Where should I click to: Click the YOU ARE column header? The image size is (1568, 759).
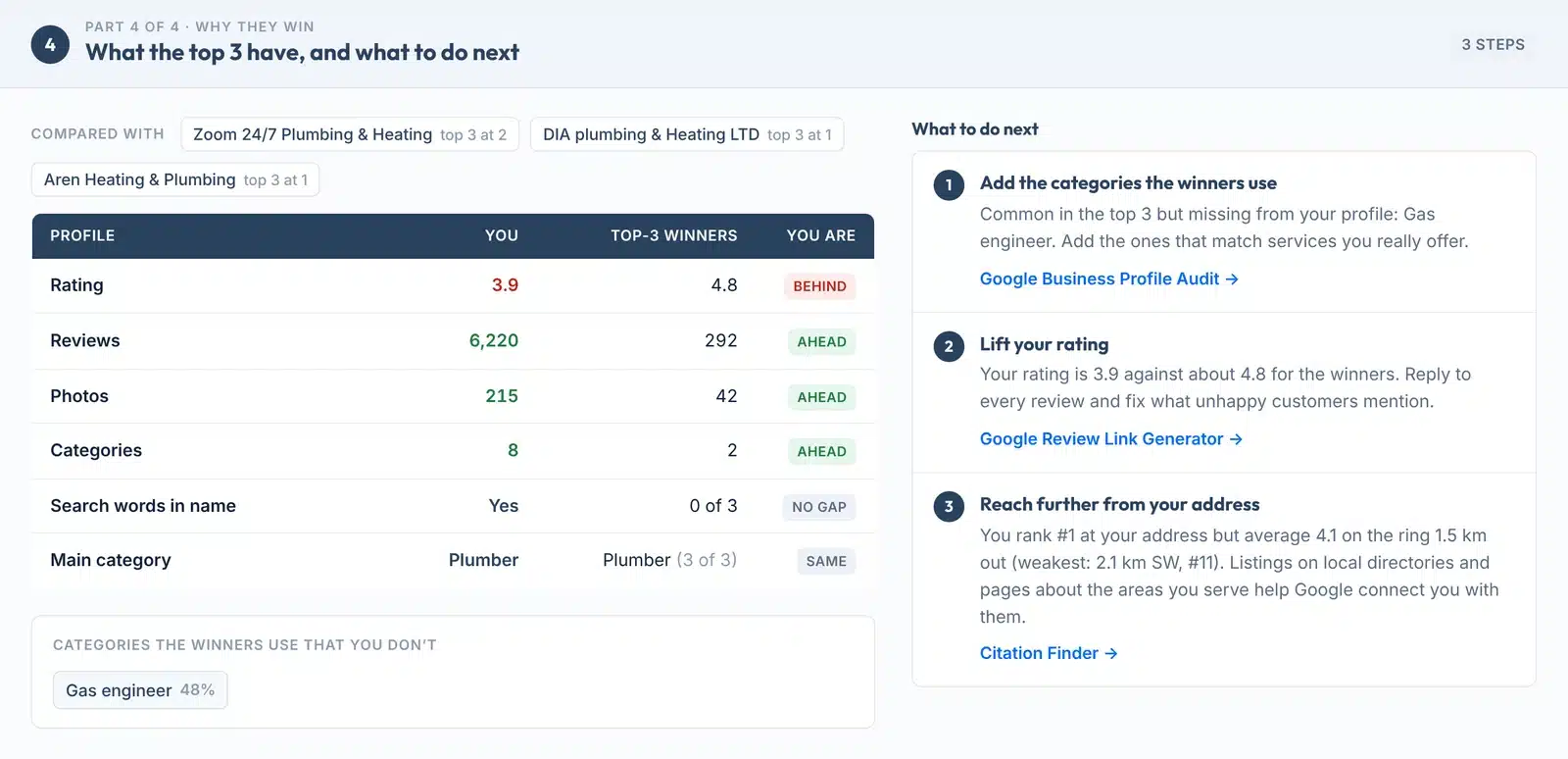tap(821, 235)
